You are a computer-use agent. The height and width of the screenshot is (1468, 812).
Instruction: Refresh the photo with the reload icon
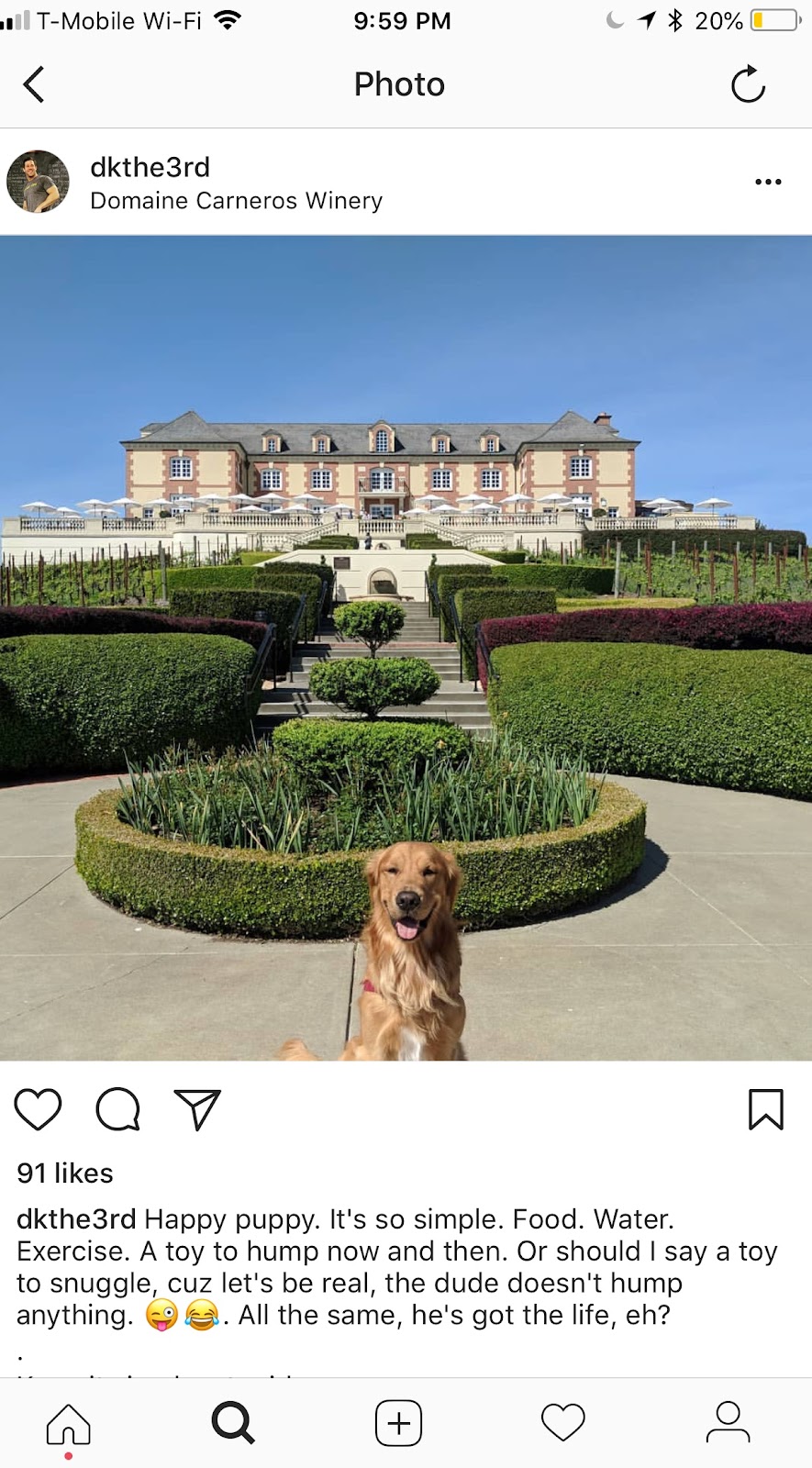tap(748, 84)
